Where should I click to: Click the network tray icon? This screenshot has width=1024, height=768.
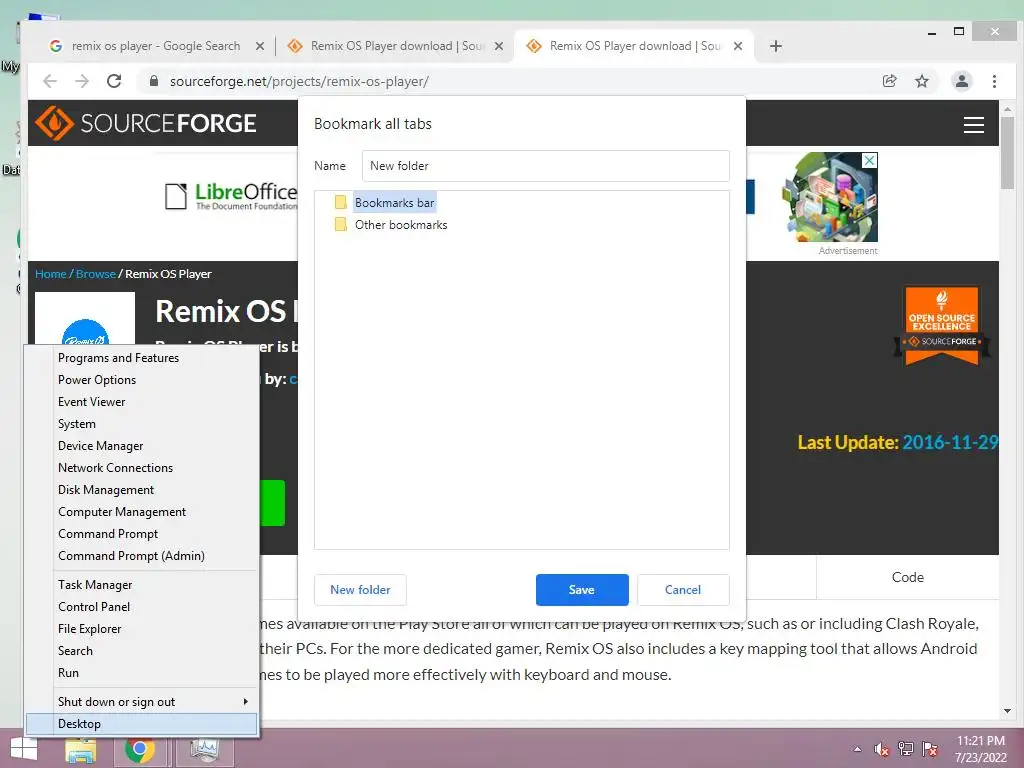click(x=906, y=749)
